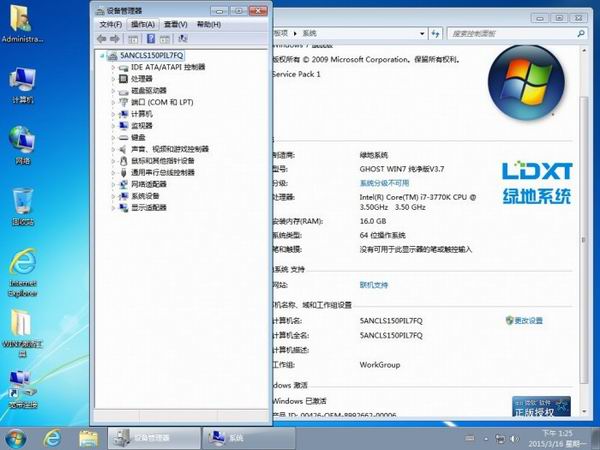Open Help via the blue question mark icon
Viewport: 600px width, 450px height.
pos(151,39)
